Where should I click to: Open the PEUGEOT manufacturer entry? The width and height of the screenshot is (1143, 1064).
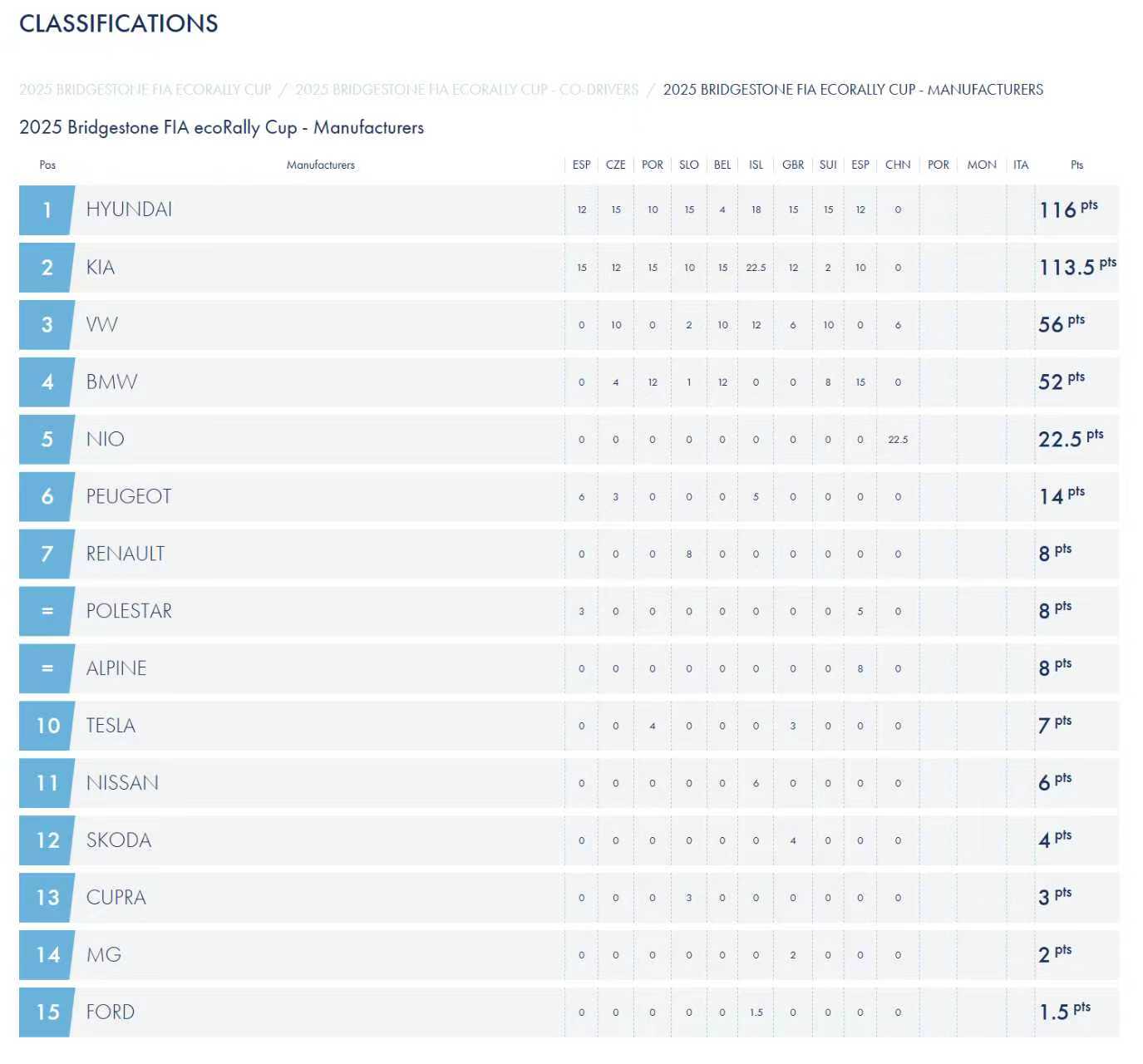coord(129,496)
